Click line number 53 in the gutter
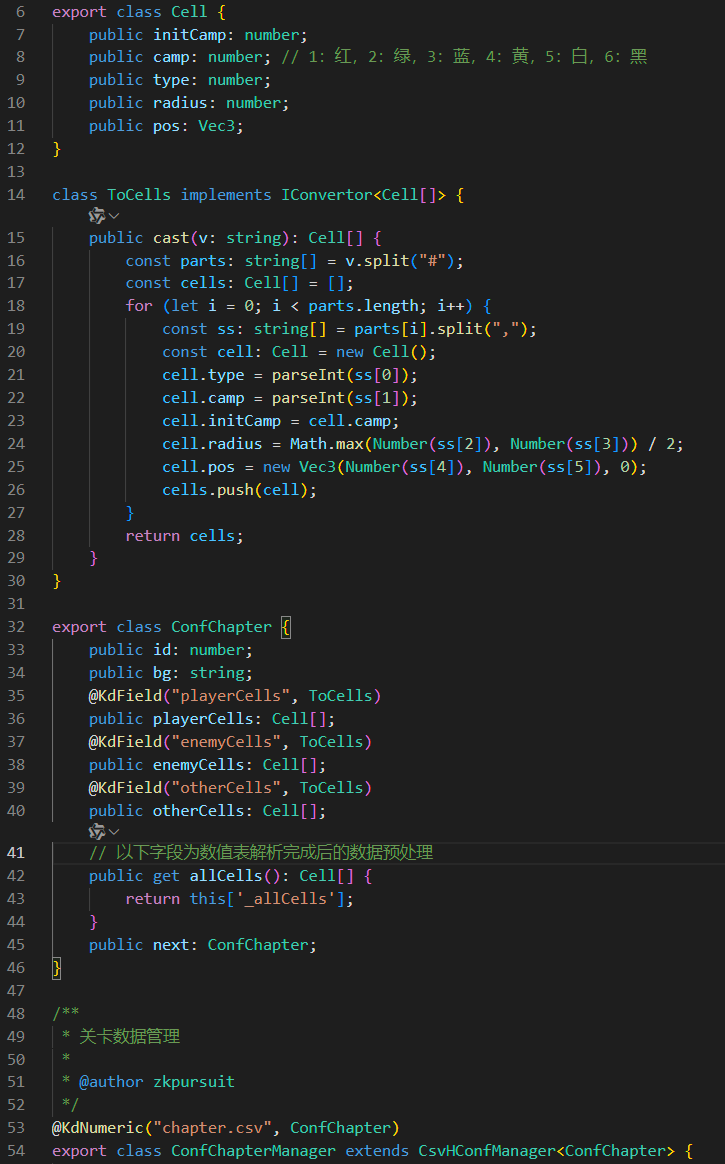725x1164 pixels. click(x=16, y=1128)
